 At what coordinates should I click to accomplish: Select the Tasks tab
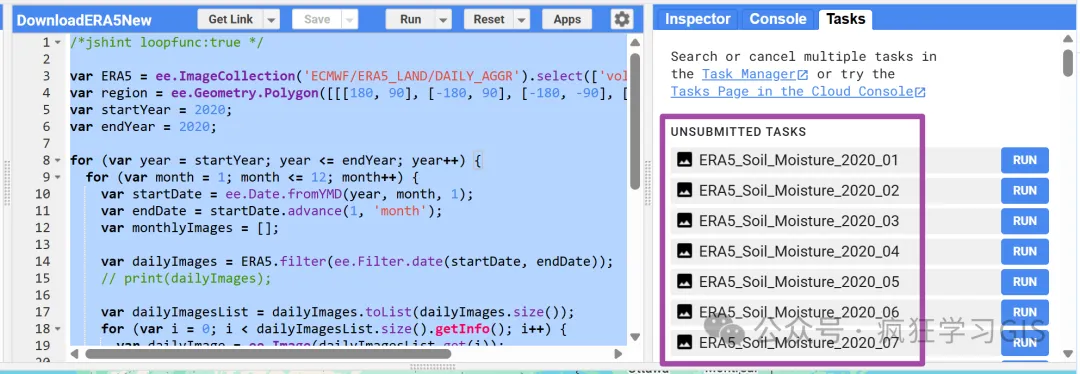pyautogui.click(x=845, y=19)
